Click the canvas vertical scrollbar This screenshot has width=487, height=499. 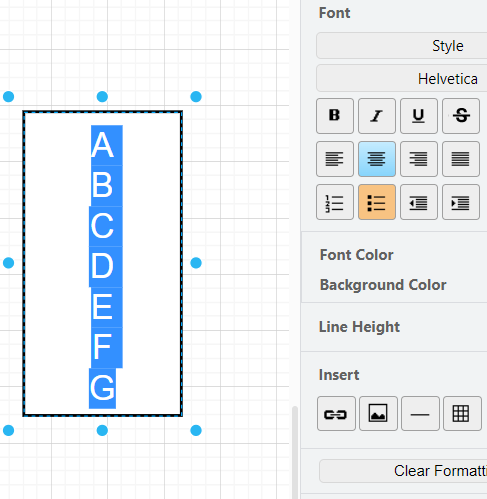295,452
